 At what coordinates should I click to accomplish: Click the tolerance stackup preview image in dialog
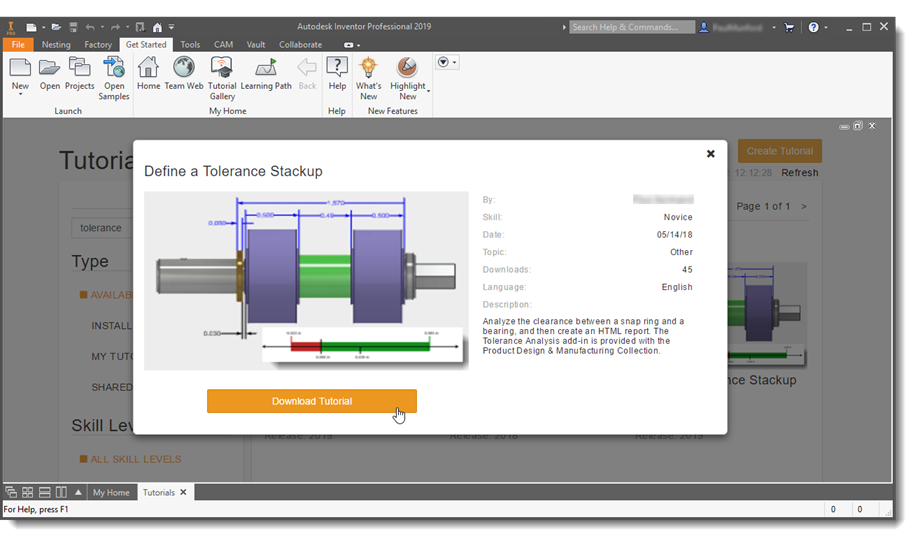[x=306, y=281]
